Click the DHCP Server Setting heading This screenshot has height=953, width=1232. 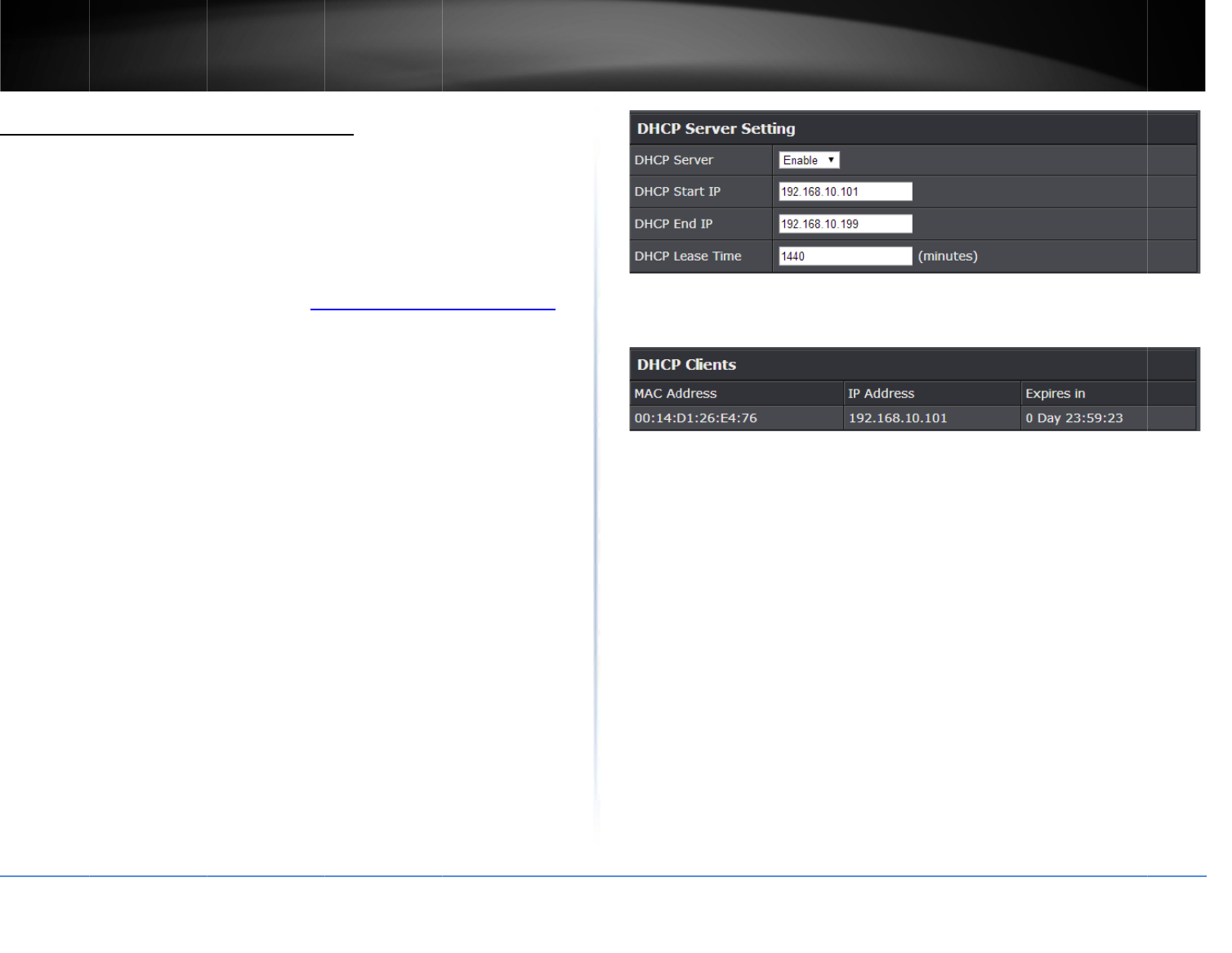(x=716, y=129)
